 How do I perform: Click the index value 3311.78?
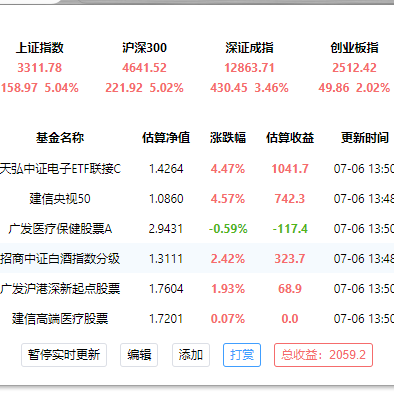click(40, 68)
